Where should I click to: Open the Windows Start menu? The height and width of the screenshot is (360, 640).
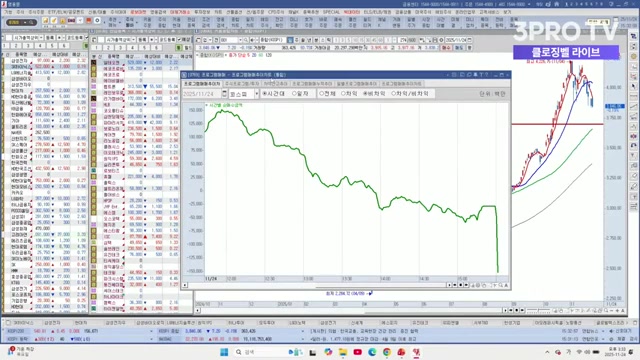(224, 352)
